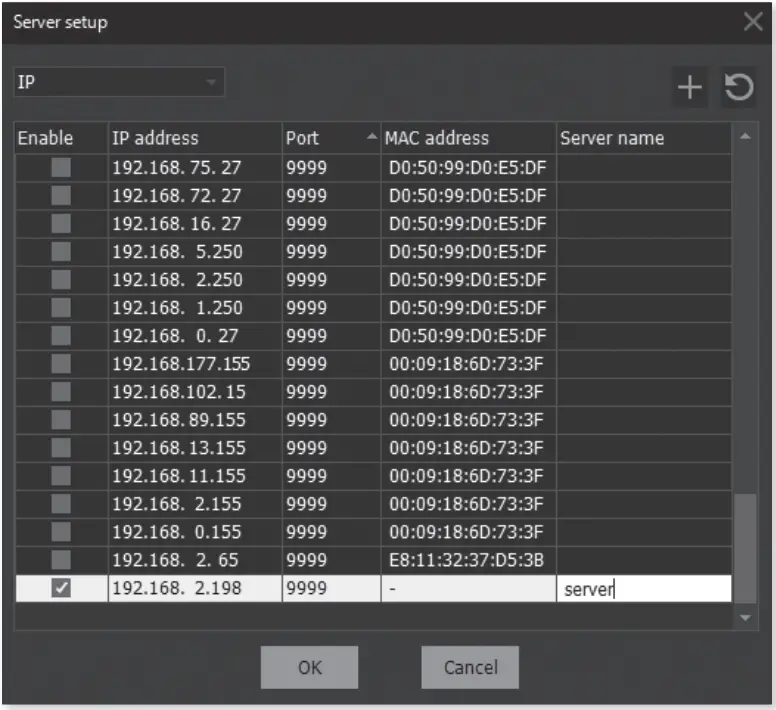Screen dimensions: 776x710
Task: Select IP address cell 192.168. 2.250
Action: (195, 280)
